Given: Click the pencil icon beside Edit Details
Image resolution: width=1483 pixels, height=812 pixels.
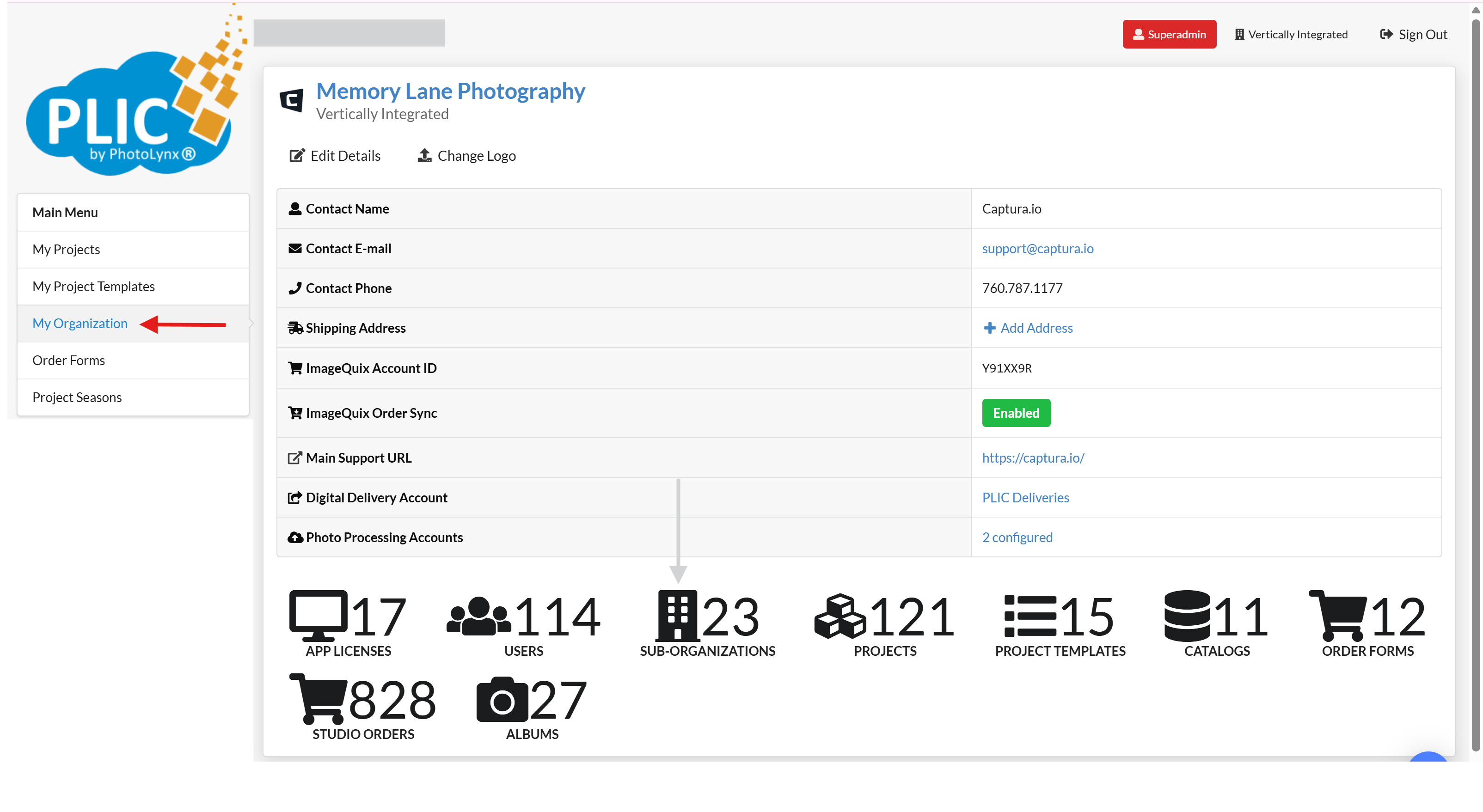Looking at the screenshot, I should 296,155.
